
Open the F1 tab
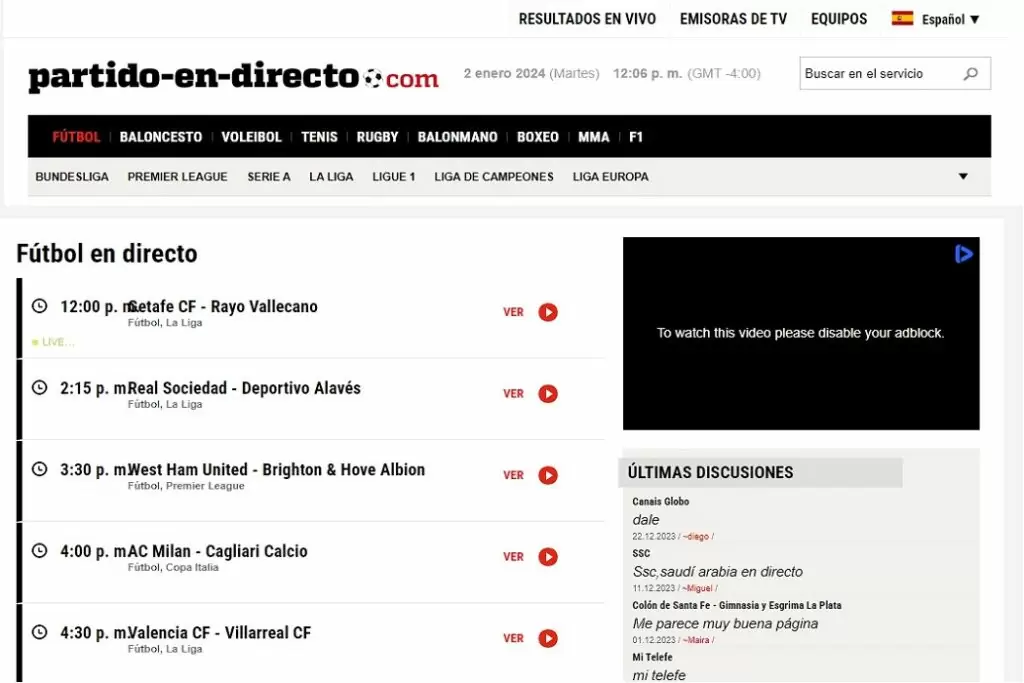636,137
